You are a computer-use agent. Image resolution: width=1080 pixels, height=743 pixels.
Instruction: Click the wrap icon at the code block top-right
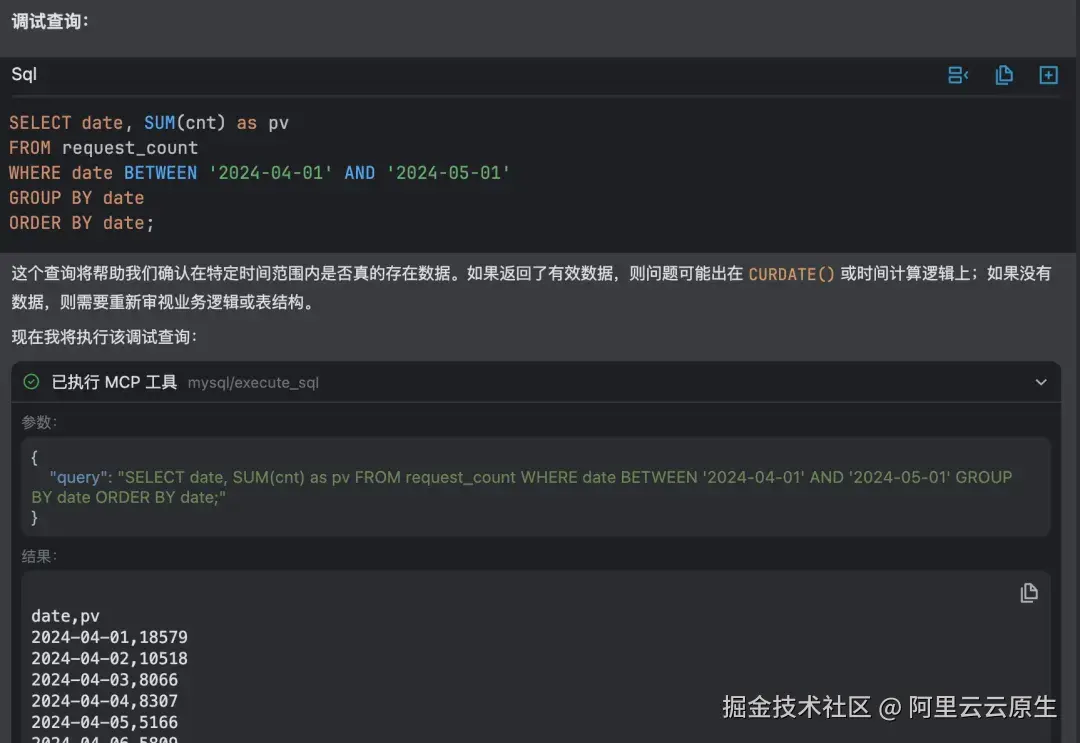point(957,74)
